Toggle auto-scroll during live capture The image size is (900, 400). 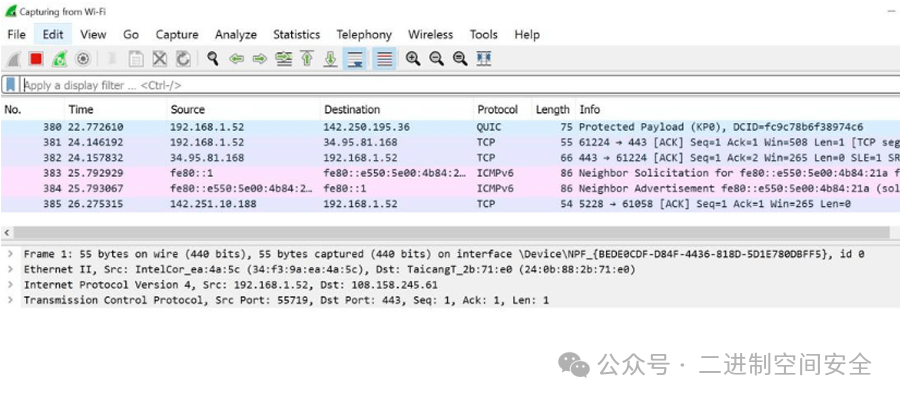tap(355, 59)
